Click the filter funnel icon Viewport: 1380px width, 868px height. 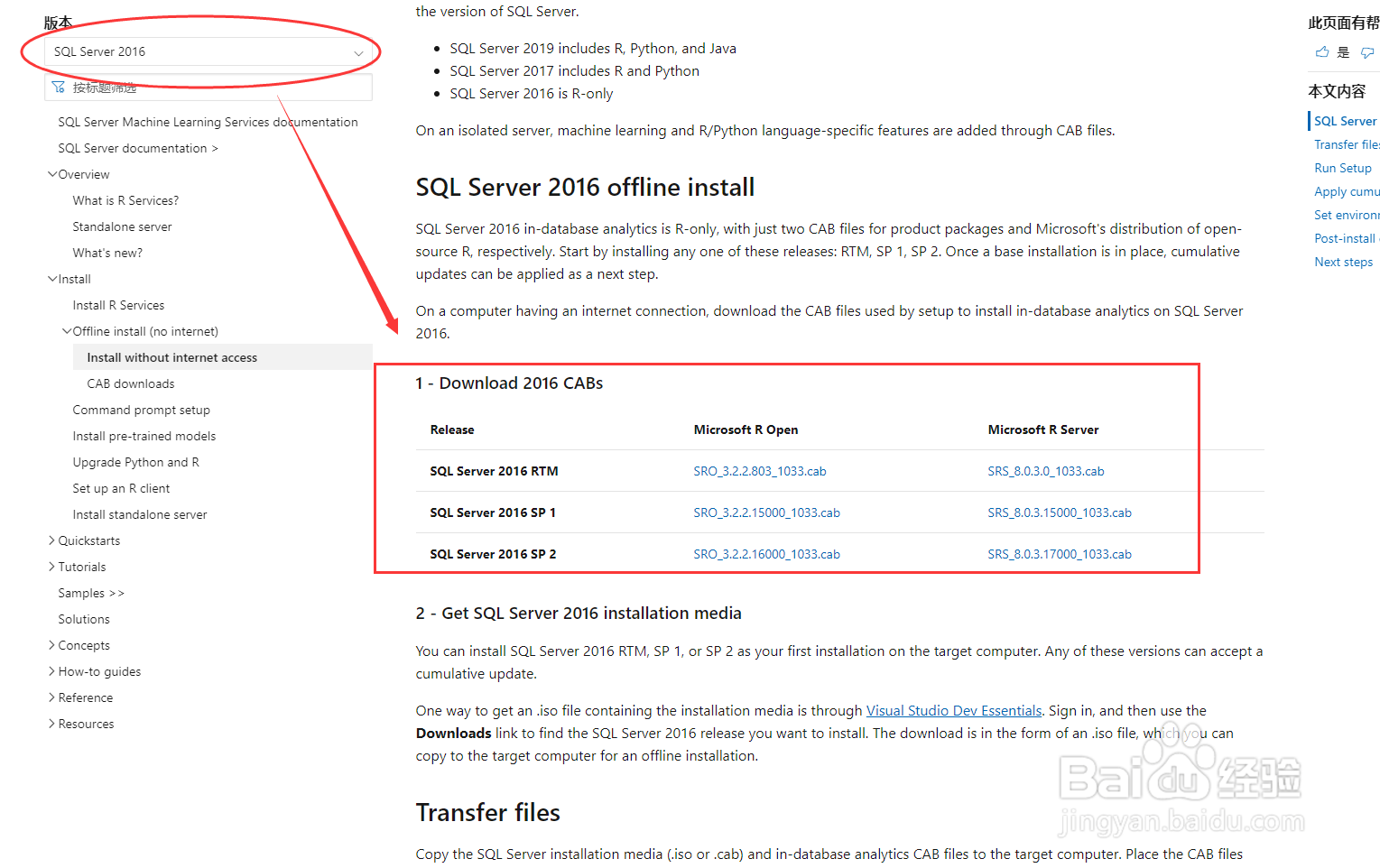click(x=59, y=88)
